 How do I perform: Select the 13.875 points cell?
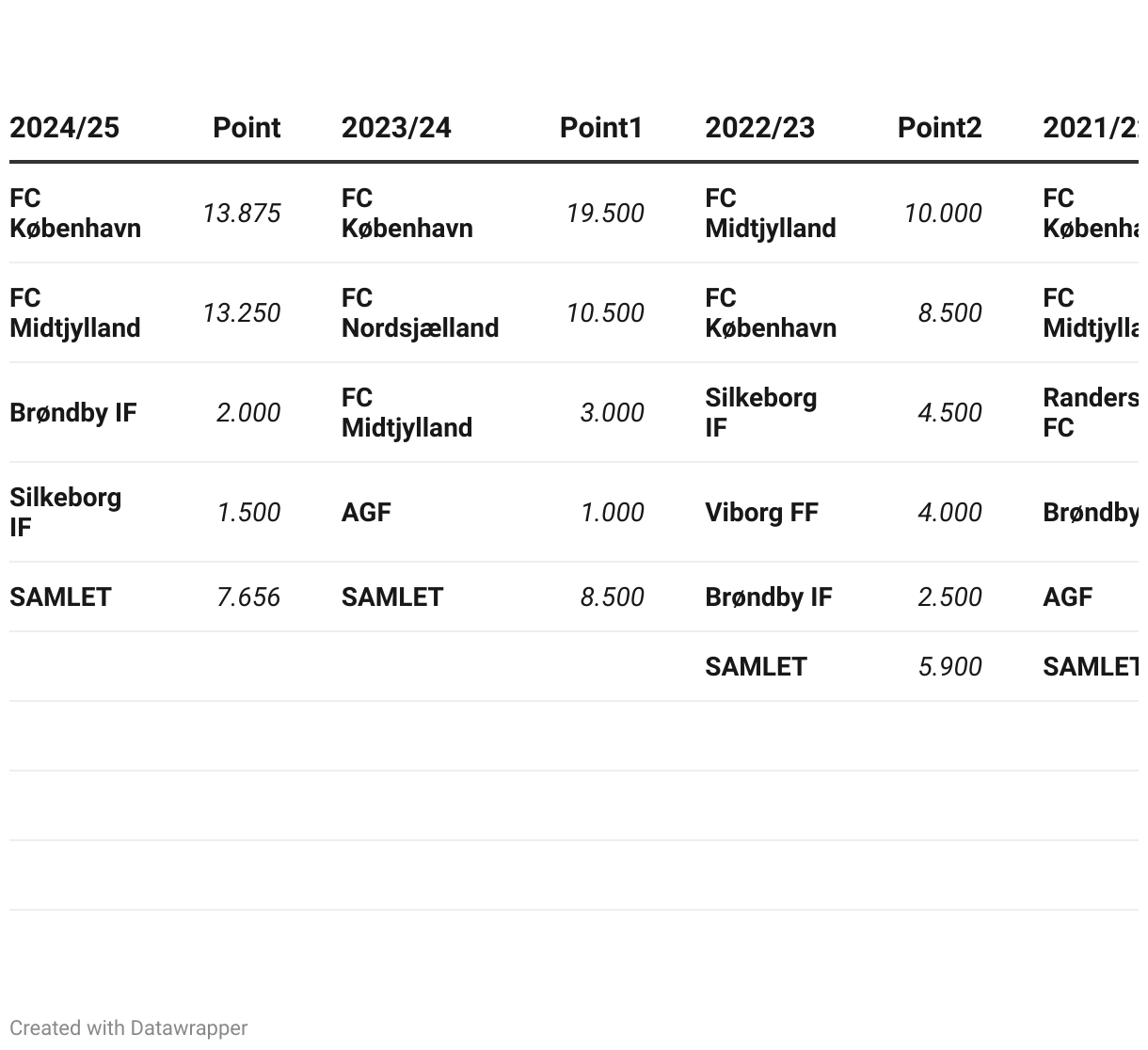click(x=242, y=214)
